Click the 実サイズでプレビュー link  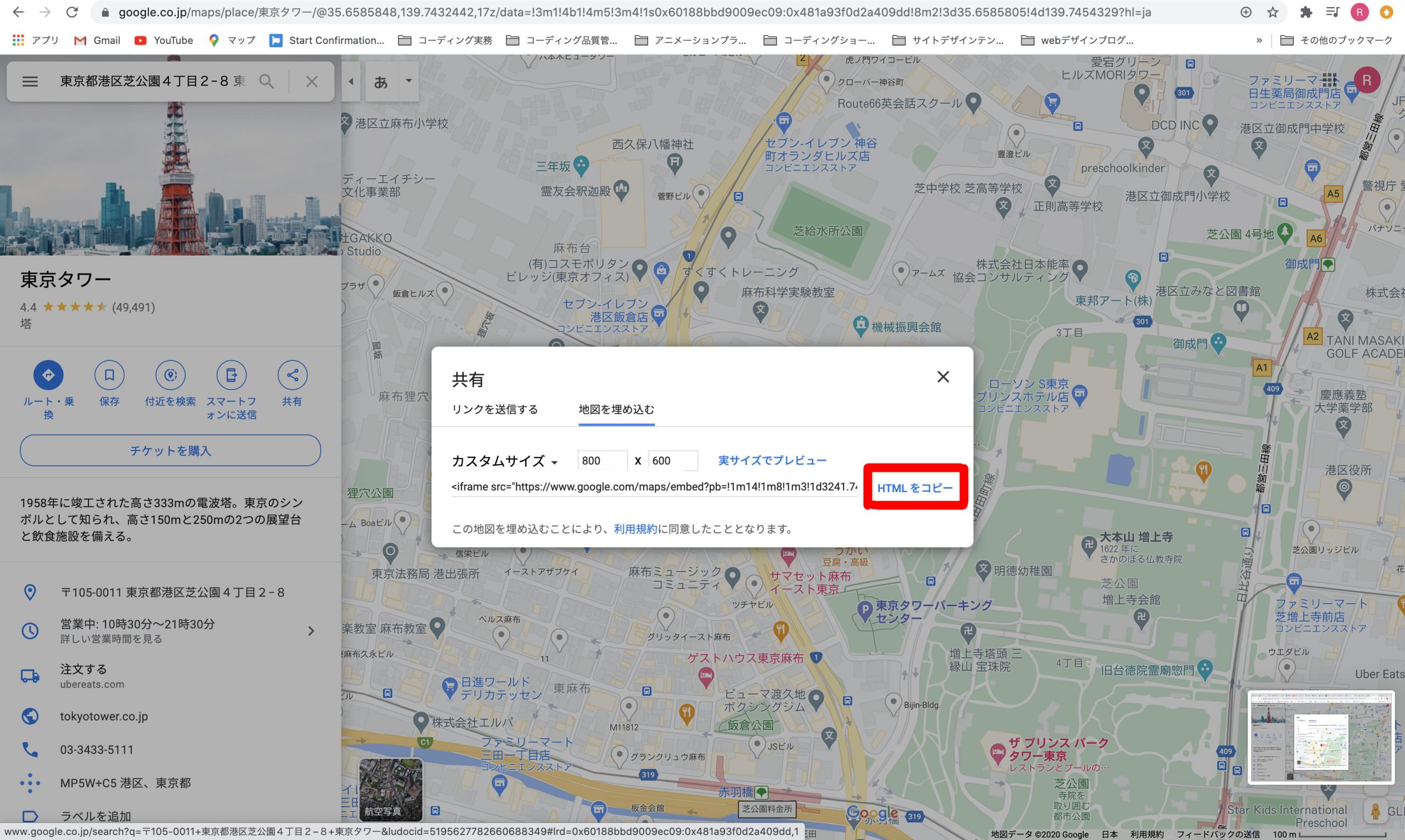(772, 460)
